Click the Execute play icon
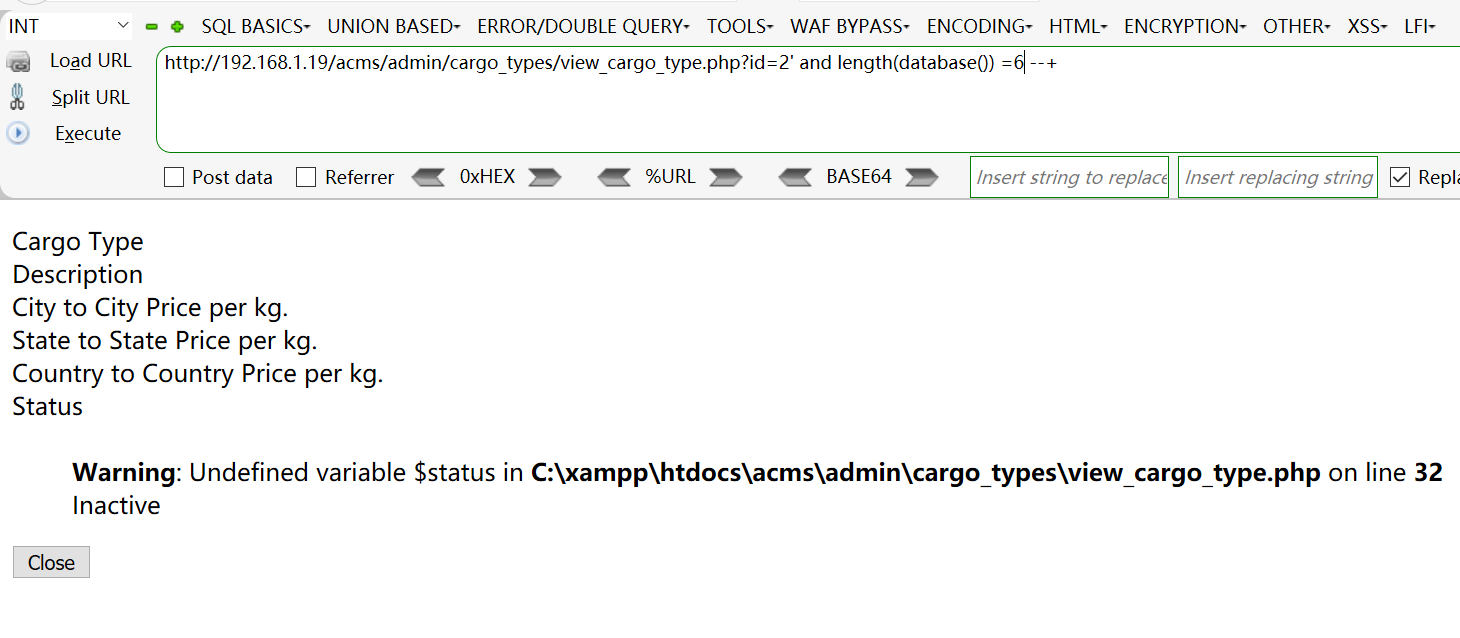The height and width of the screenshot is (638, 1460). coord(18,133)
